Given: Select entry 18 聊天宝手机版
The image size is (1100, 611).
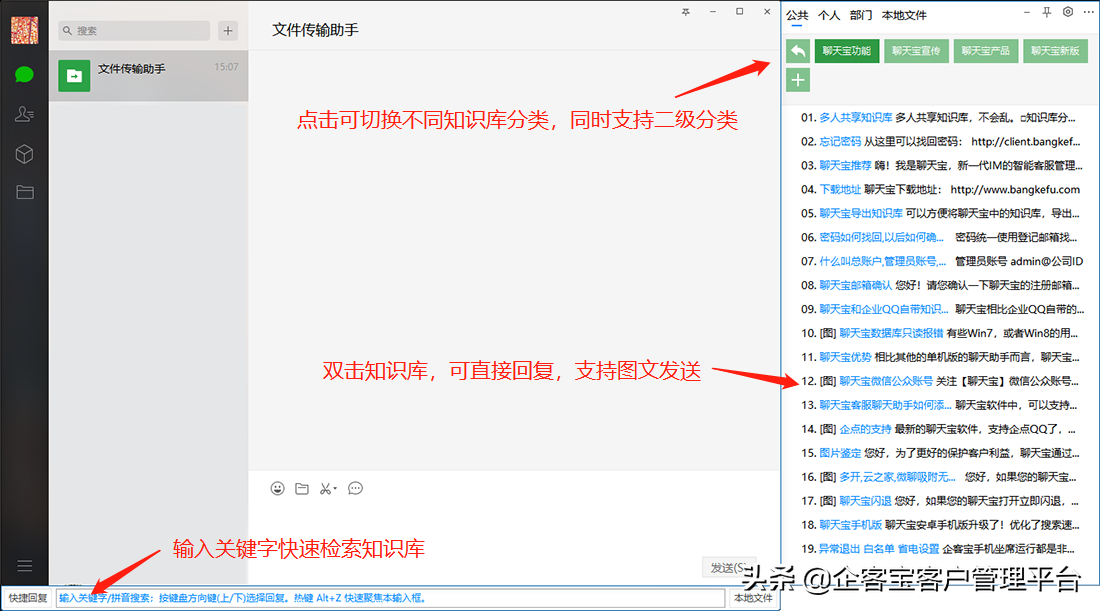Looking at the screenshot, I should (x=939, y=525).
